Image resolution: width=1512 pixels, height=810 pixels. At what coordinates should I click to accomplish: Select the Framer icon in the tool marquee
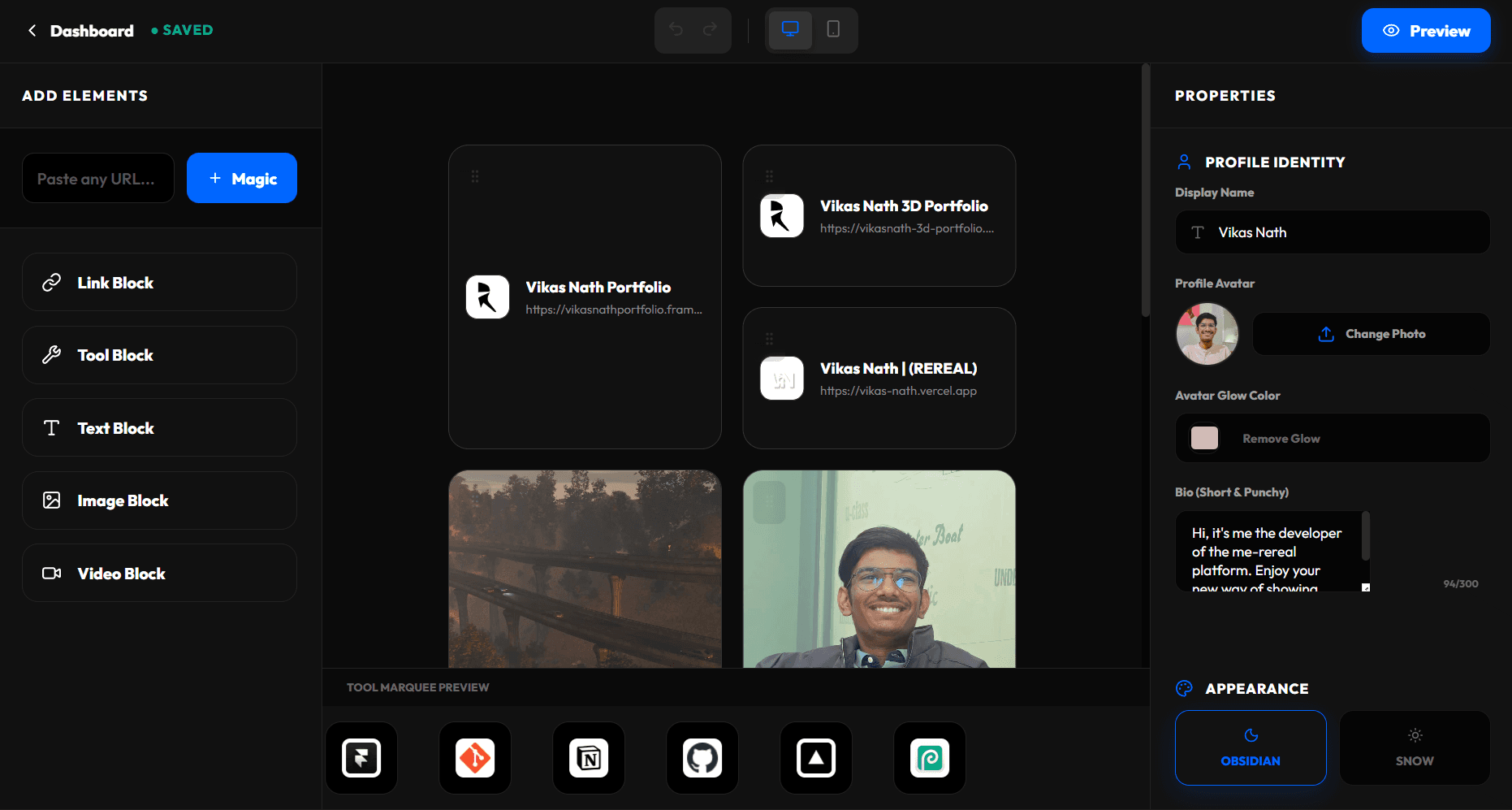click(x=361, y=757)
